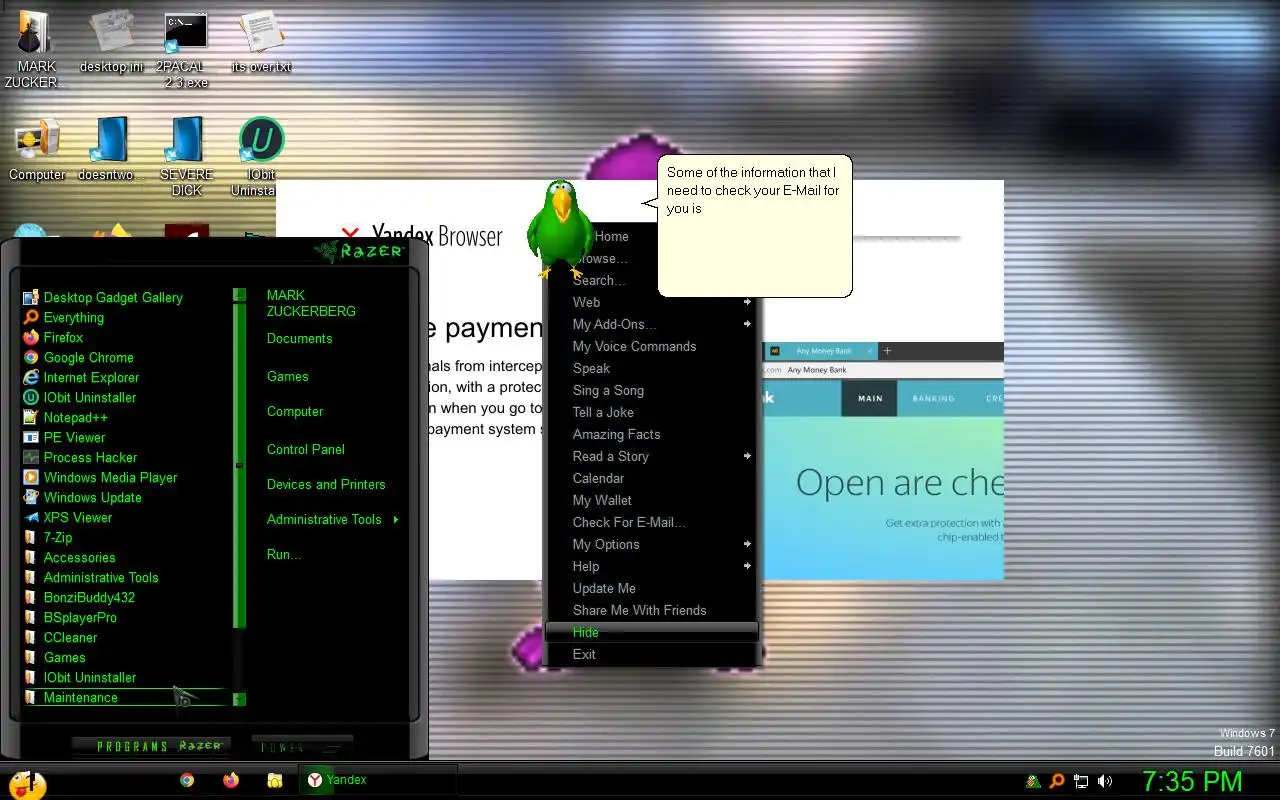
Task: Click start menu scrollbar down arrow
Action: pyautogui.click(x=239, y=699)
